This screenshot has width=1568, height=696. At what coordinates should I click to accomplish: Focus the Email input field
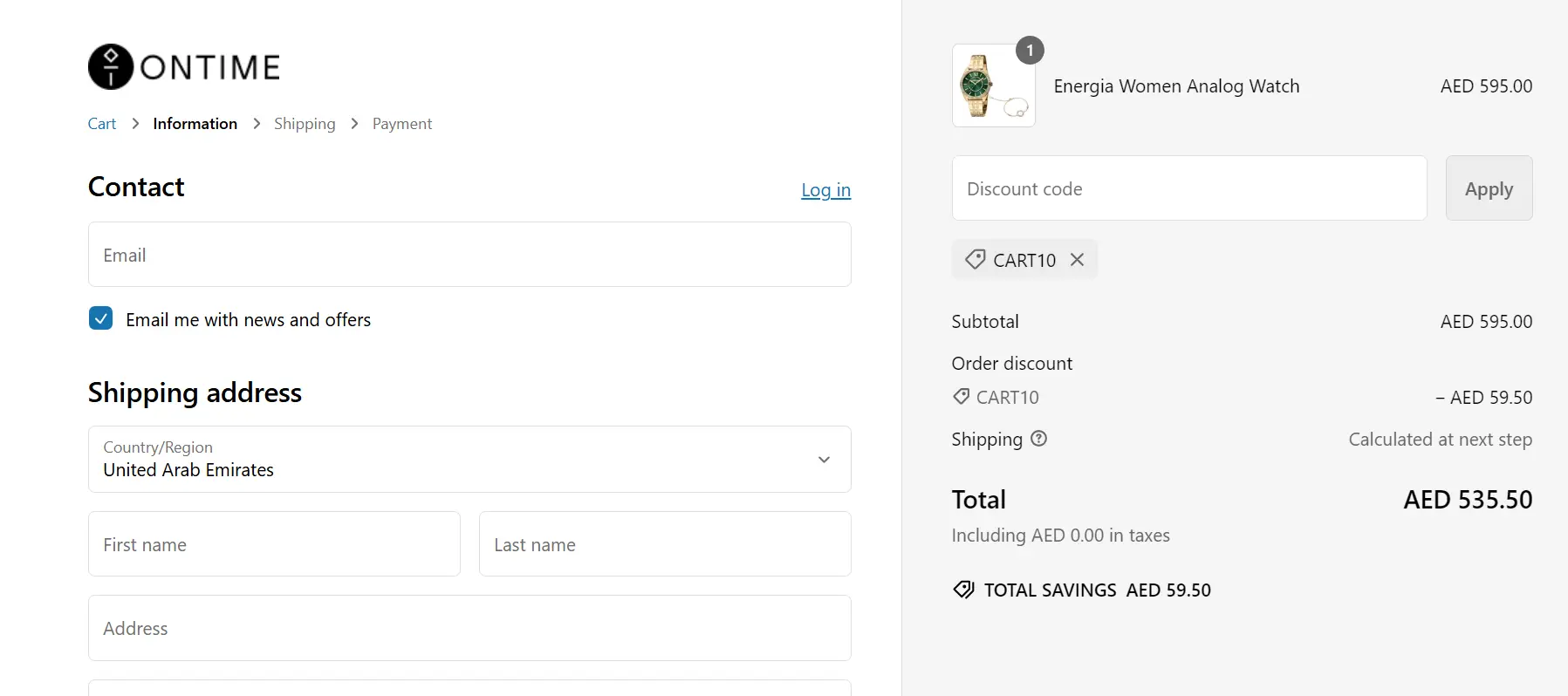[469, 255]
